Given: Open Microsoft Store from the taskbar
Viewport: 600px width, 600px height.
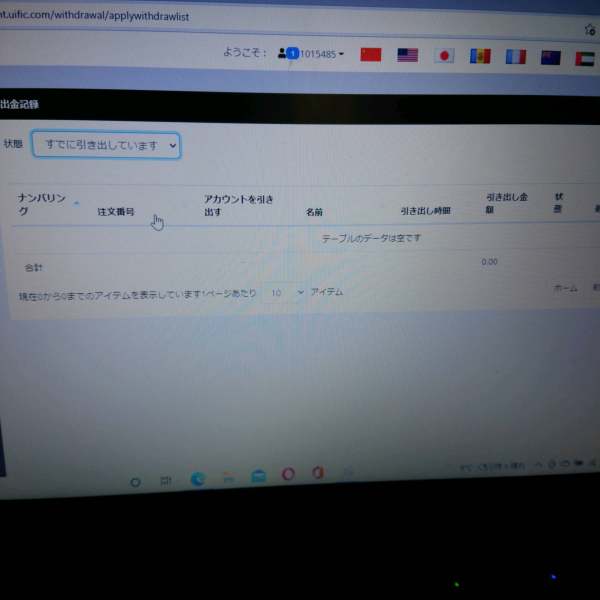Looking at the screenshot, I should (x=259, y=476).
